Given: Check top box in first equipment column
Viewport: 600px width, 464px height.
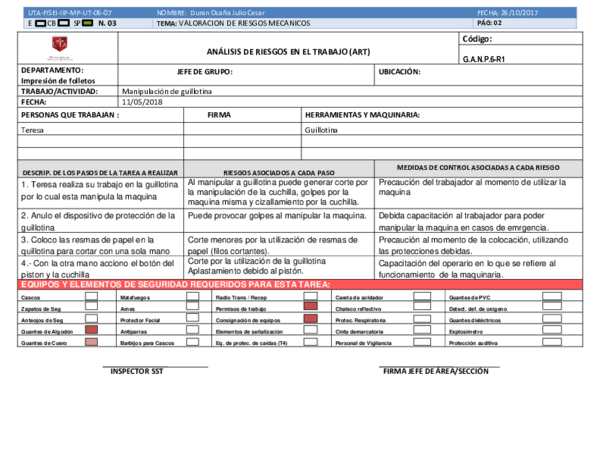Looking at the screenshot, I should pos(91,296).
